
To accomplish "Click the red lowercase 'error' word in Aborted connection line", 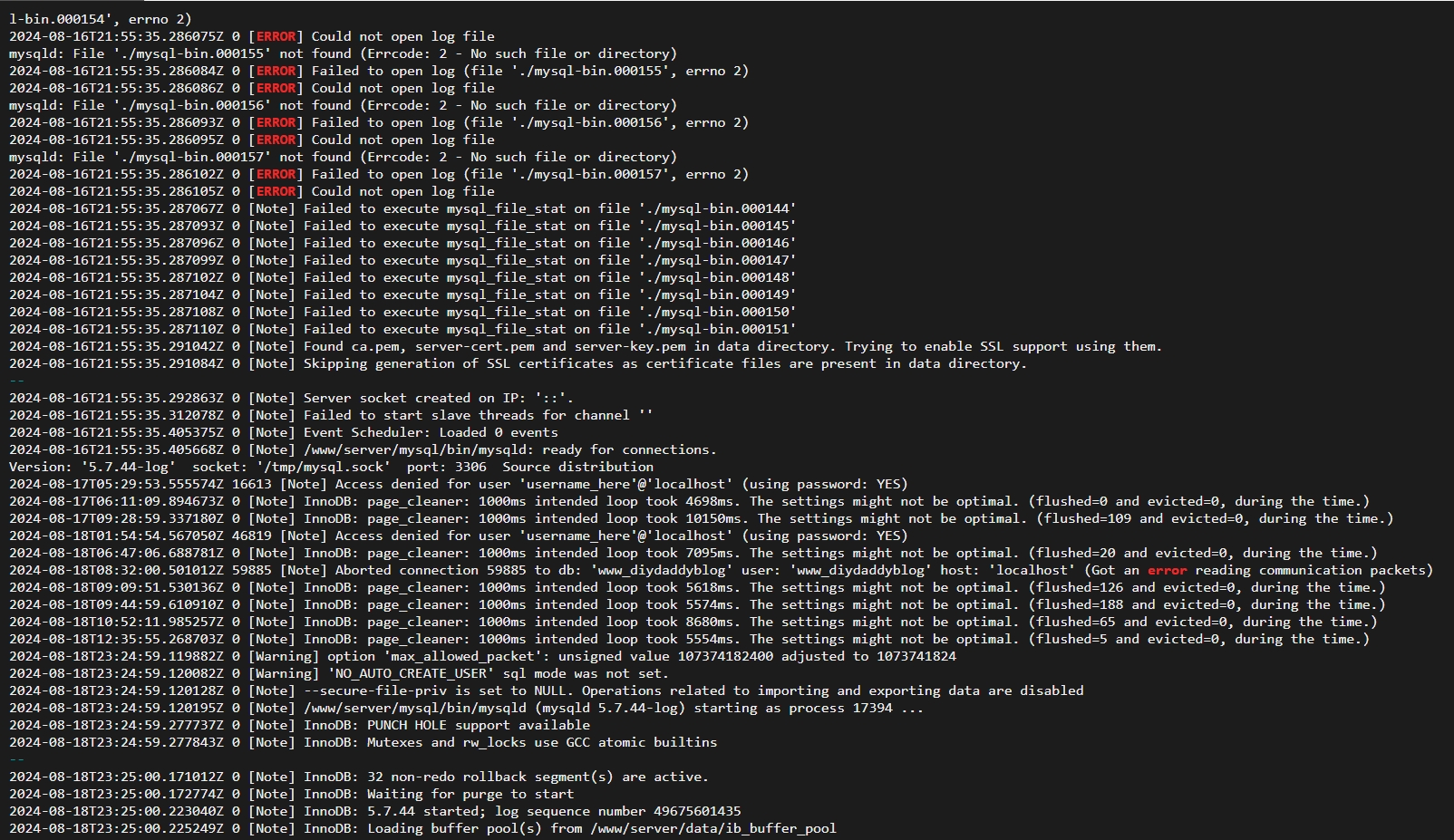I will 1167,570.
